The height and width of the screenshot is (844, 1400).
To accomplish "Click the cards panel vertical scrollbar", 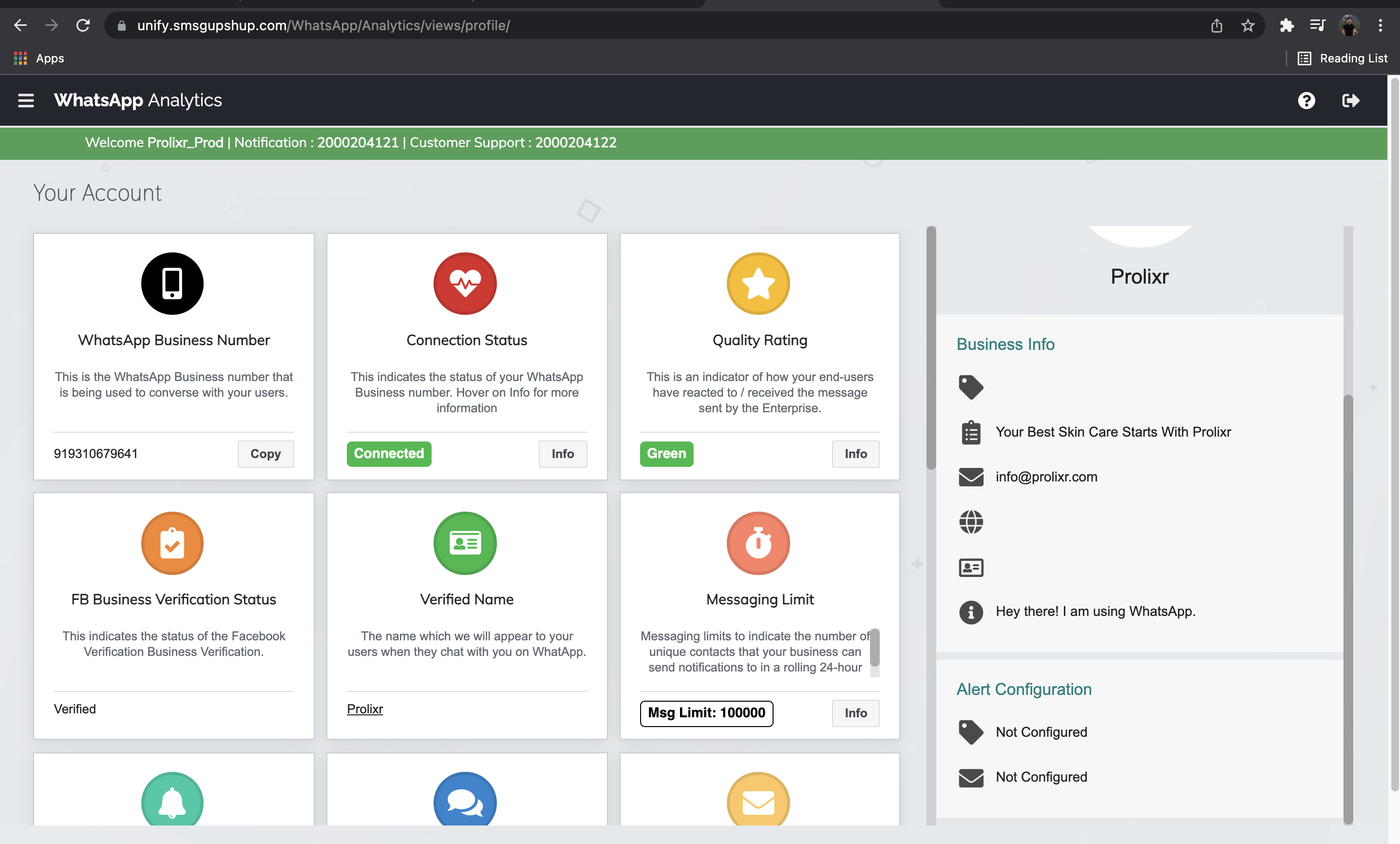I will point(931,348).
